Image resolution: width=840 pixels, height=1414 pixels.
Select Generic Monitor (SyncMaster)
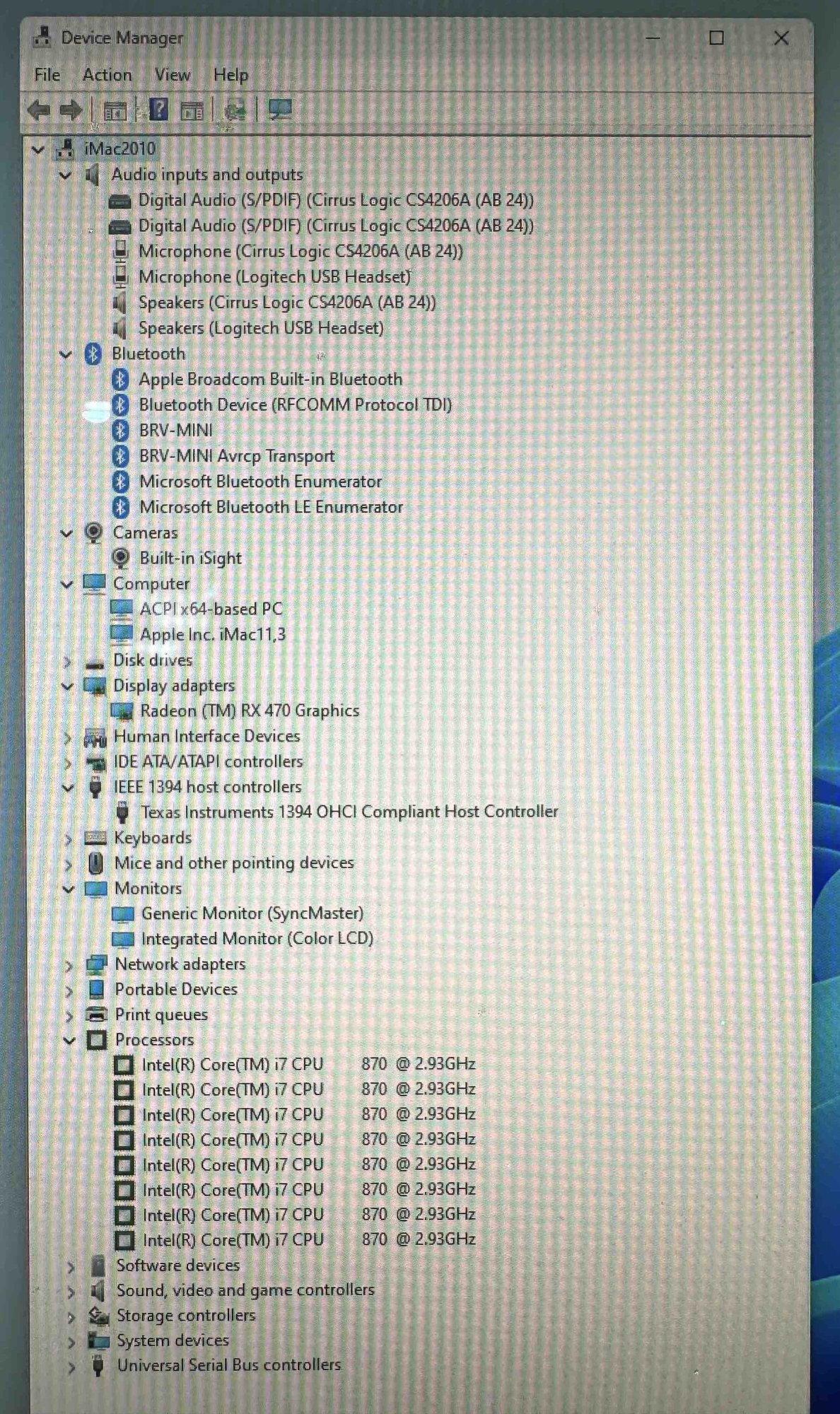point(252,913)
